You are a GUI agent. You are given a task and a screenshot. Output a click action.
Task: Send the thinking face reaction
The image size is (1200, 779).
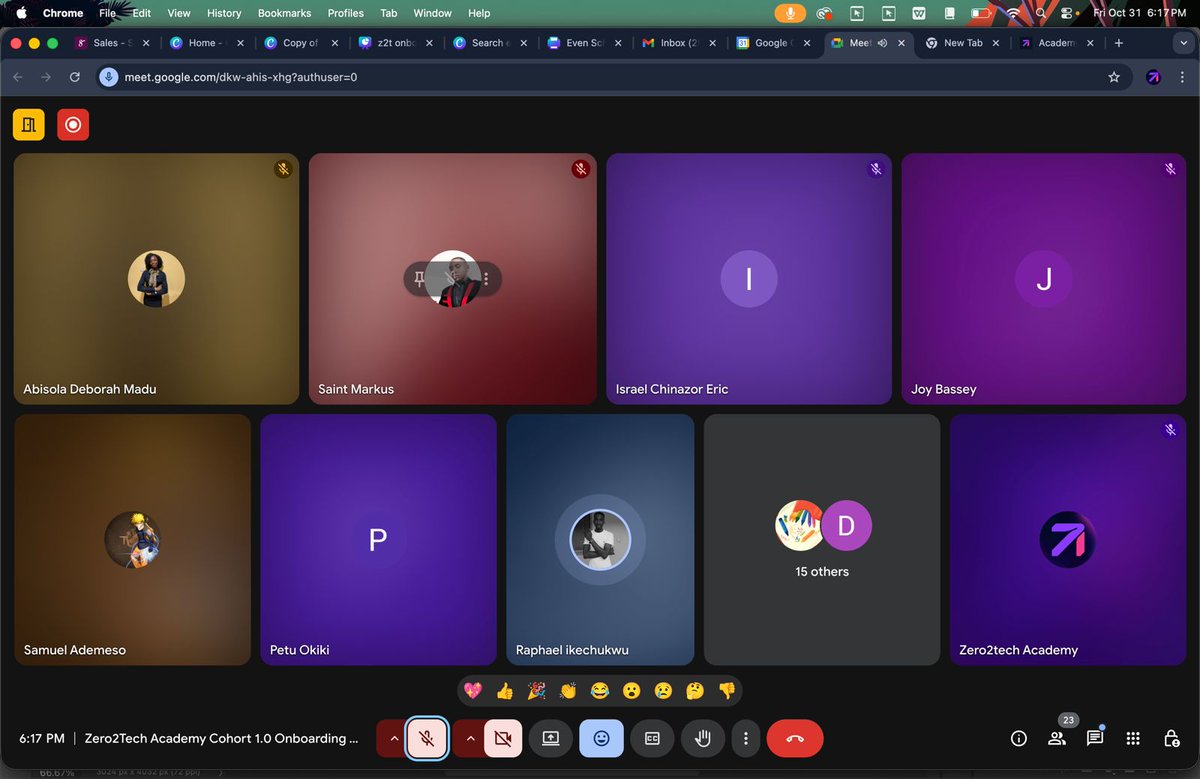coord(695,691)
